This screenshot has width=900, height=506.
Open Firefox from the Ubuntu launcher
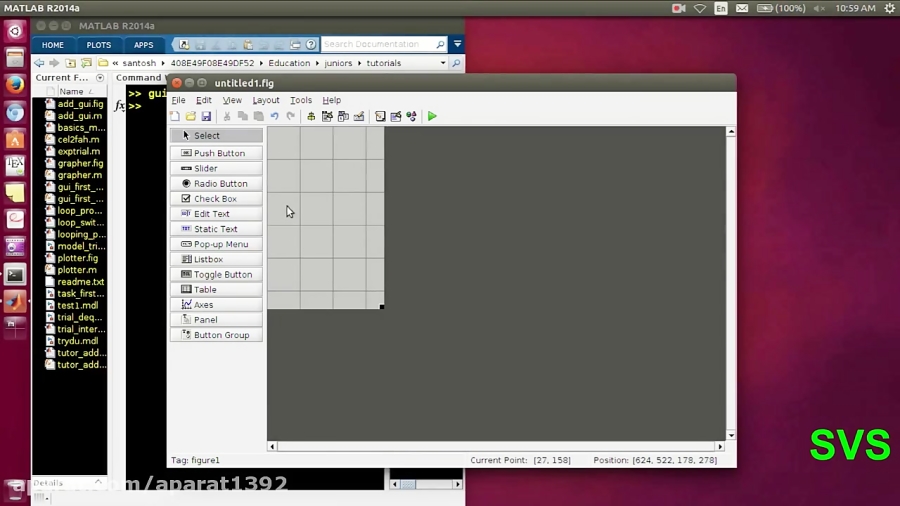coord(15,85)
